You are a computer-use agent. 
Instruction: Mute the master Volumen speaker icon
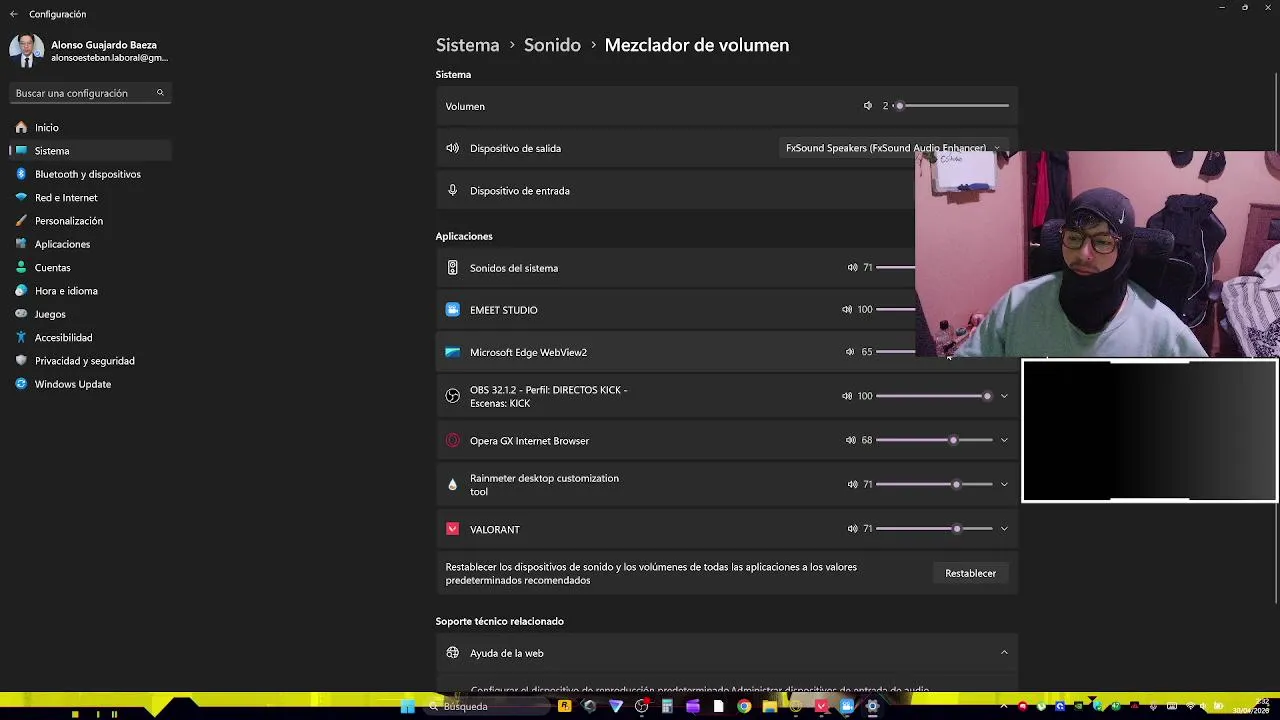point(868,106)
